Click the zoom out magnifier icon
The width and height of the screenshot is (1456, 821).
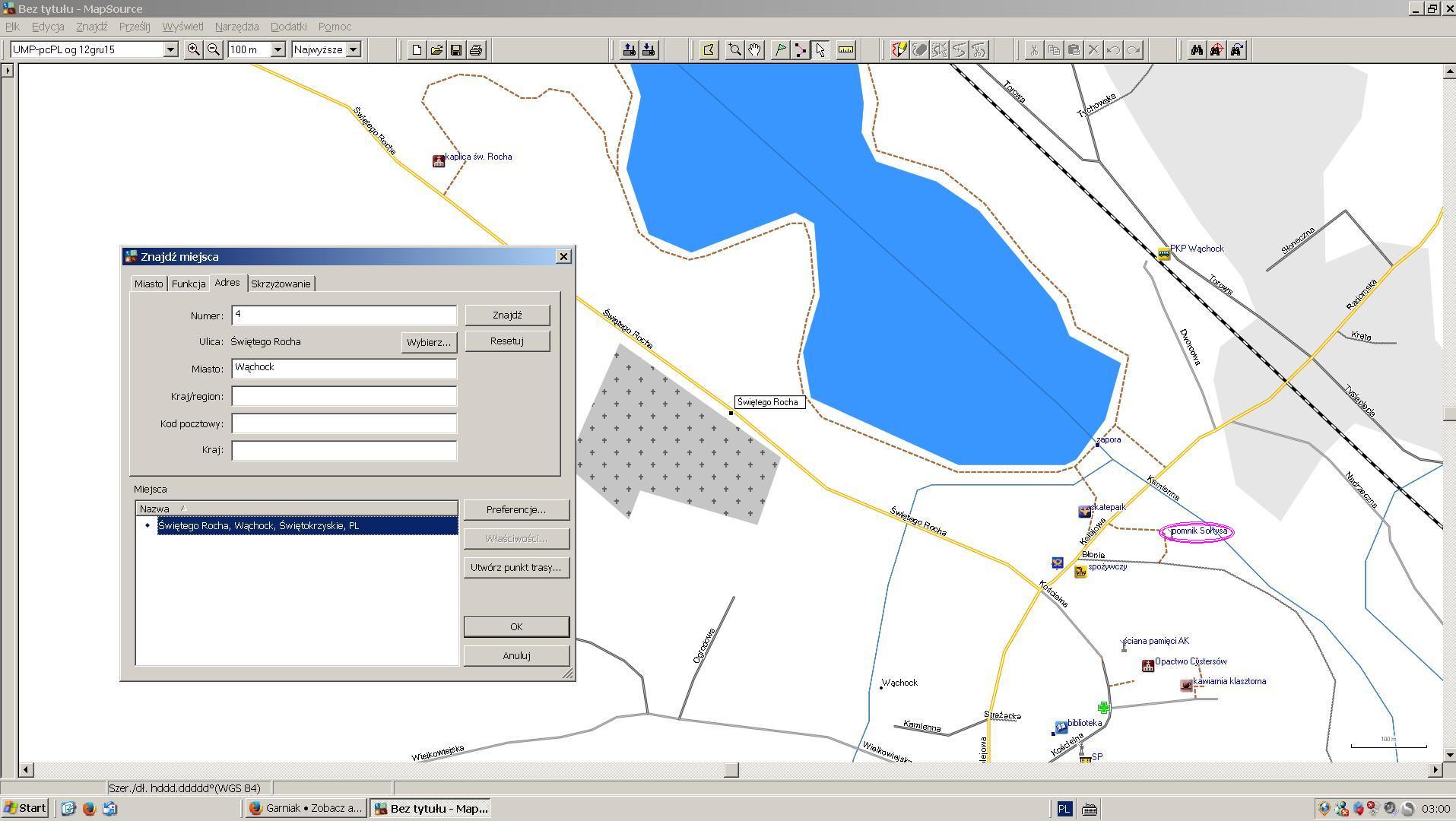(x=214, y=49)
